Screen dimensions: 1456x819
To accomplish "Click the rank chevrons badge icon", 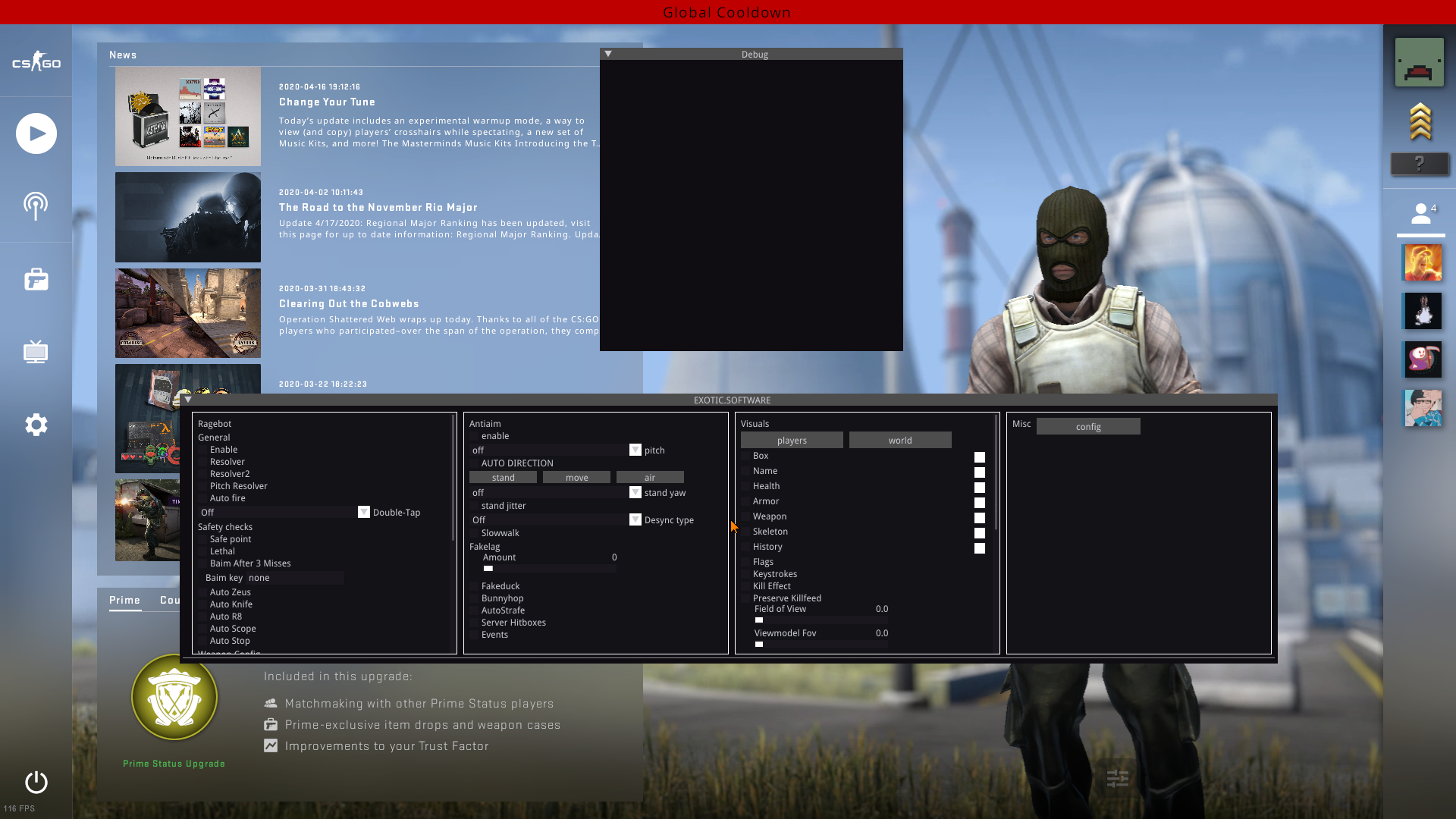I will point(1420,121).
